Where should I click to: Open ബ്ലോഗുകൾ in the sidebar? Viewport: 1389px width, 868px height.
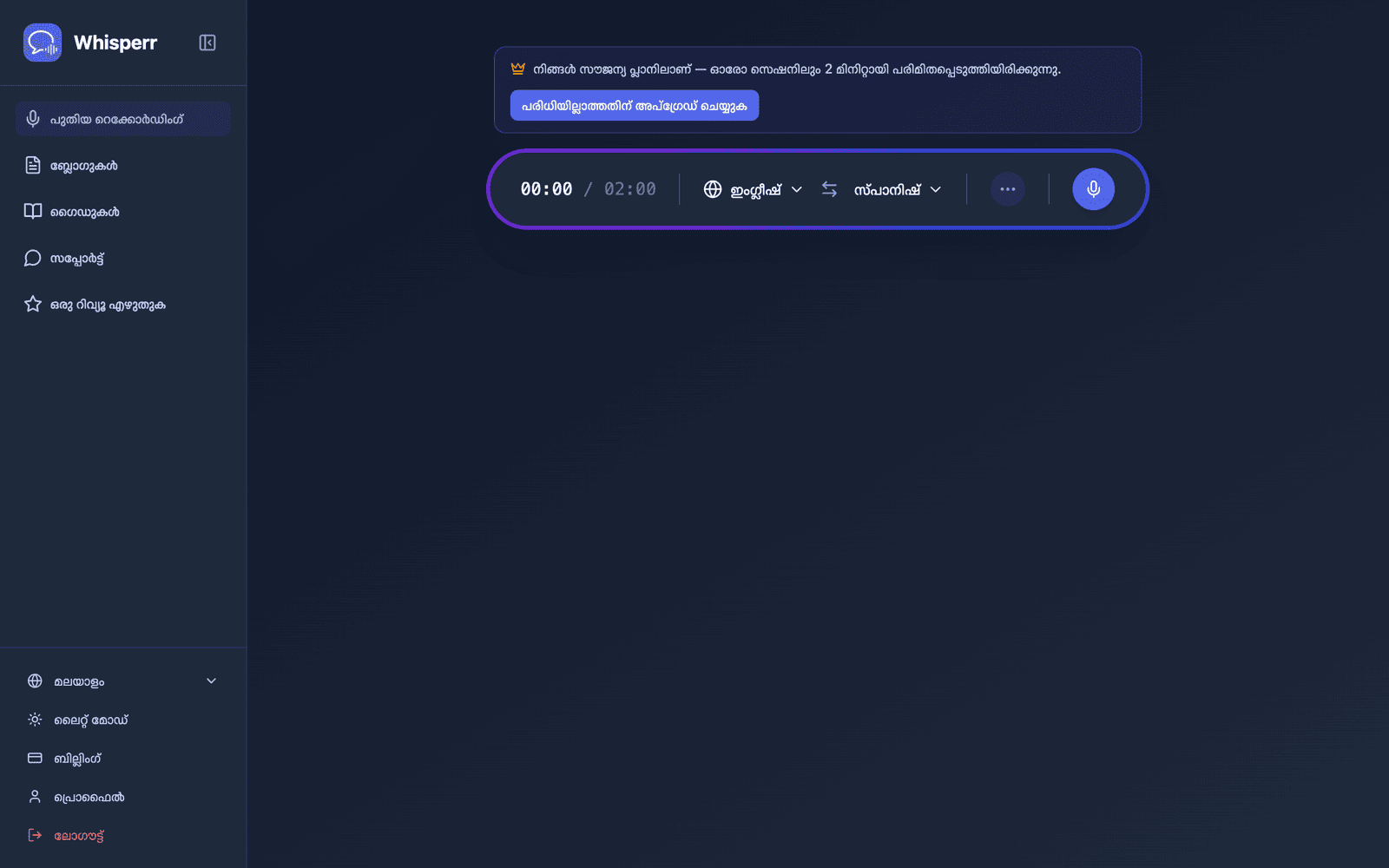122,165
